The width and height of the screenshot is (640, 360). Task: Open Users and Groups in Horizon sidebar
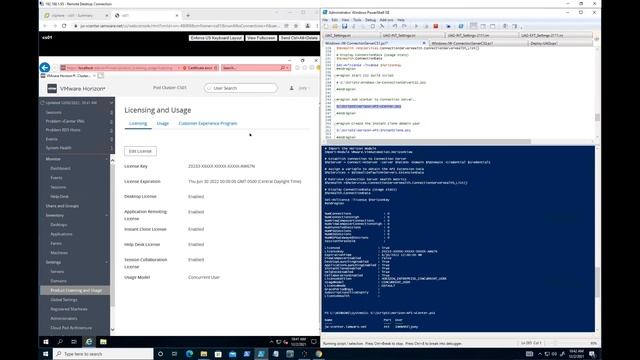point(62,206)
